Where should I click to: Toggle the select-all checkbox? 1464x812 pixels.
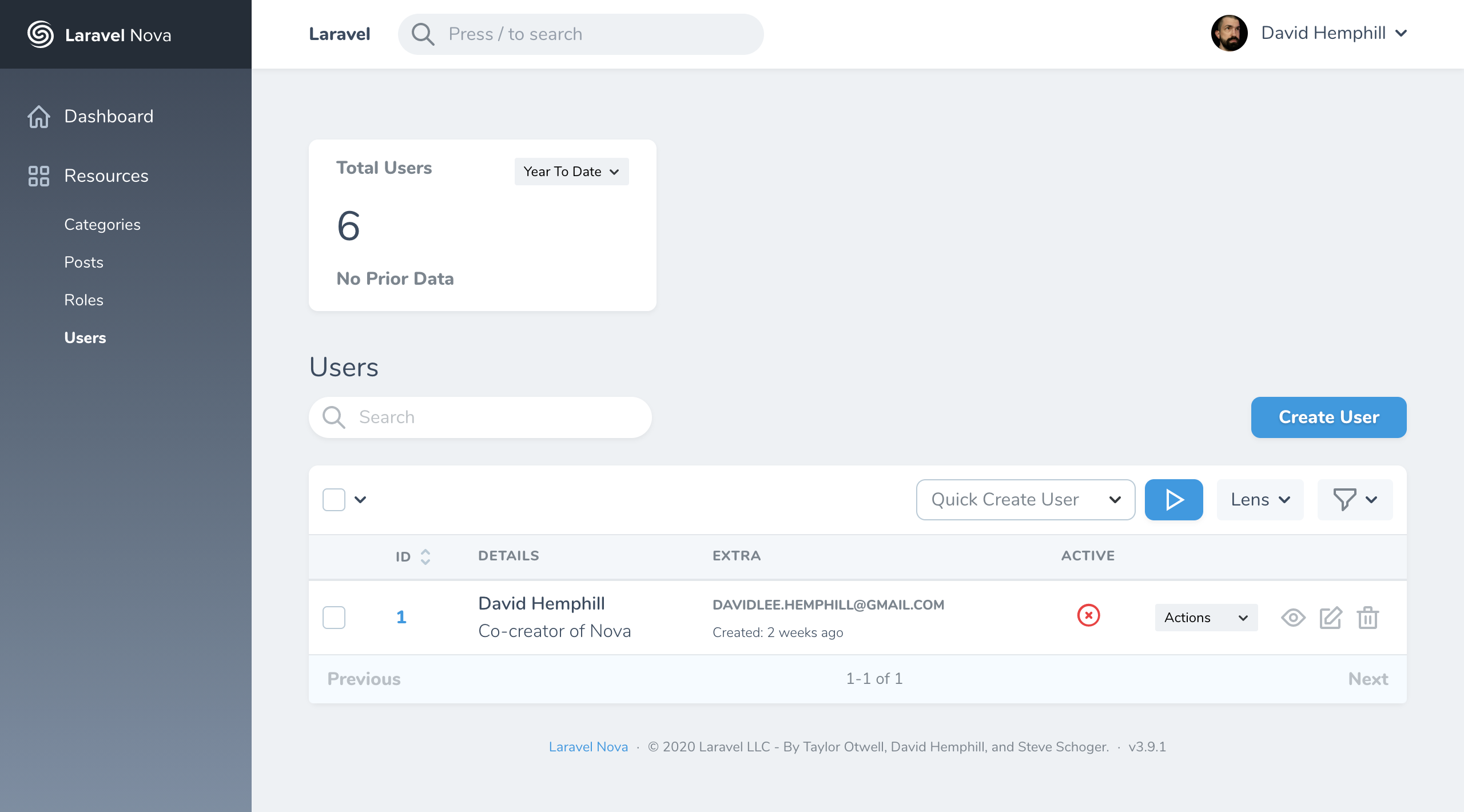pos(334,500)
